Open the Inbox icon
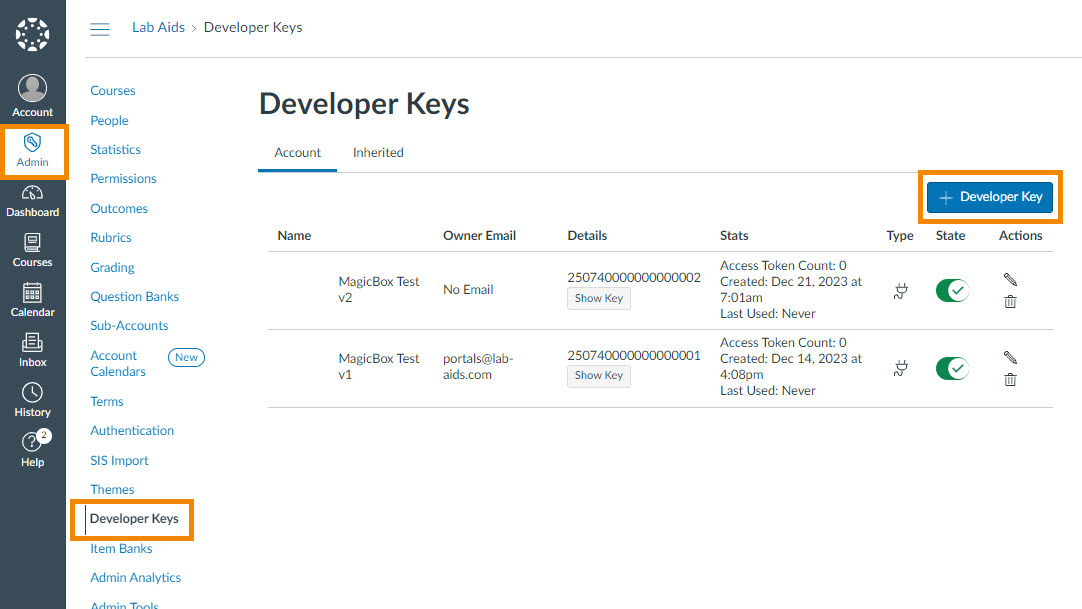 tap(32, 343)
